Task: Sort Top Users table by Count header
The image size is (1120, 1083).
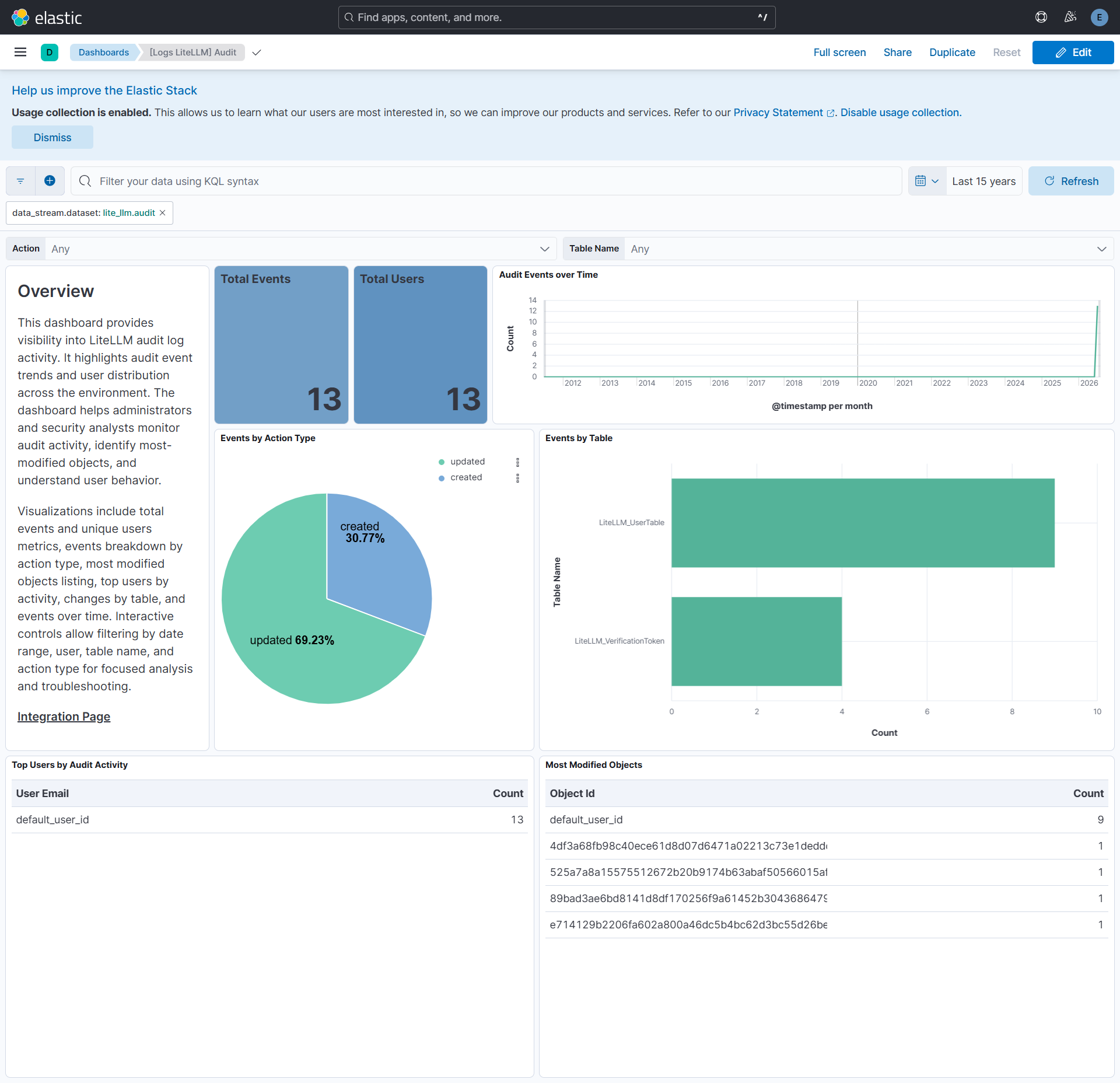Action: pyautogui.click(x=508, y=794)
